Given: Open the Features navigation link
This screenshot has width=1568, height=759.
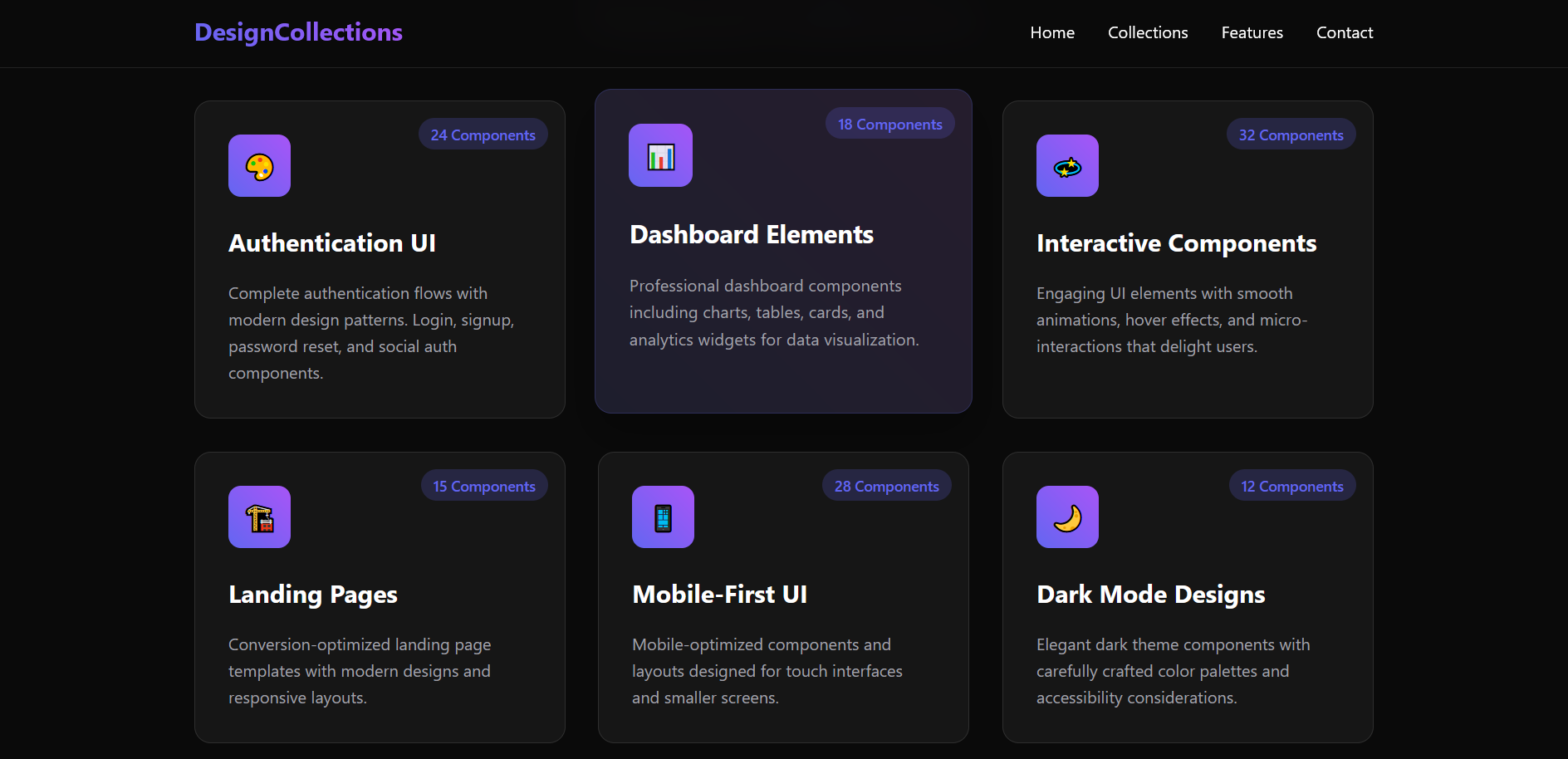Looking at the screenshot, I should tap(1252, 33).
